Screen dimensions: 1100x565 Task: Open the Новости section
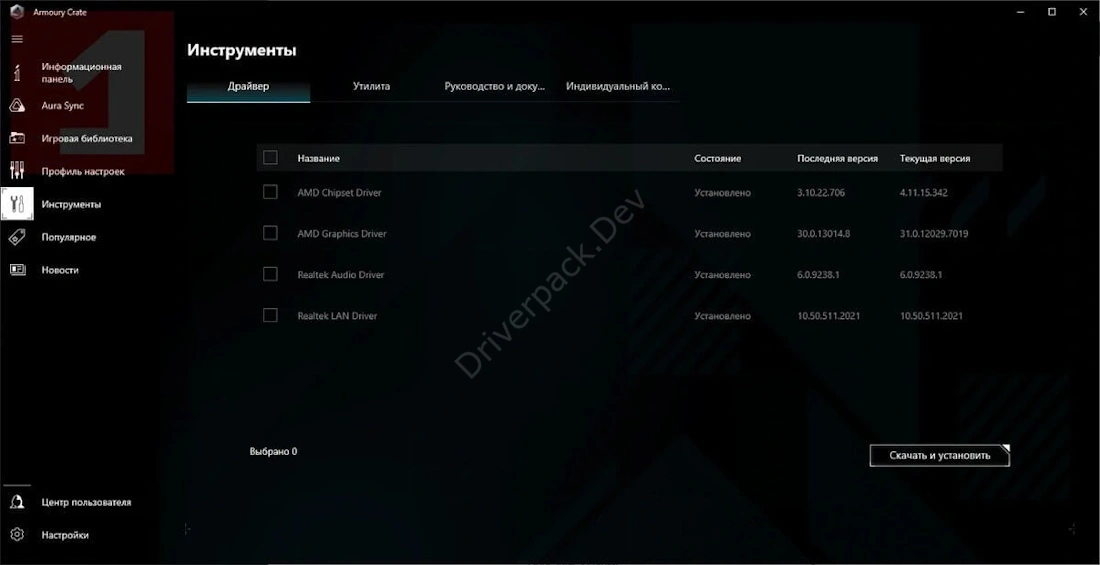point(60,270)
